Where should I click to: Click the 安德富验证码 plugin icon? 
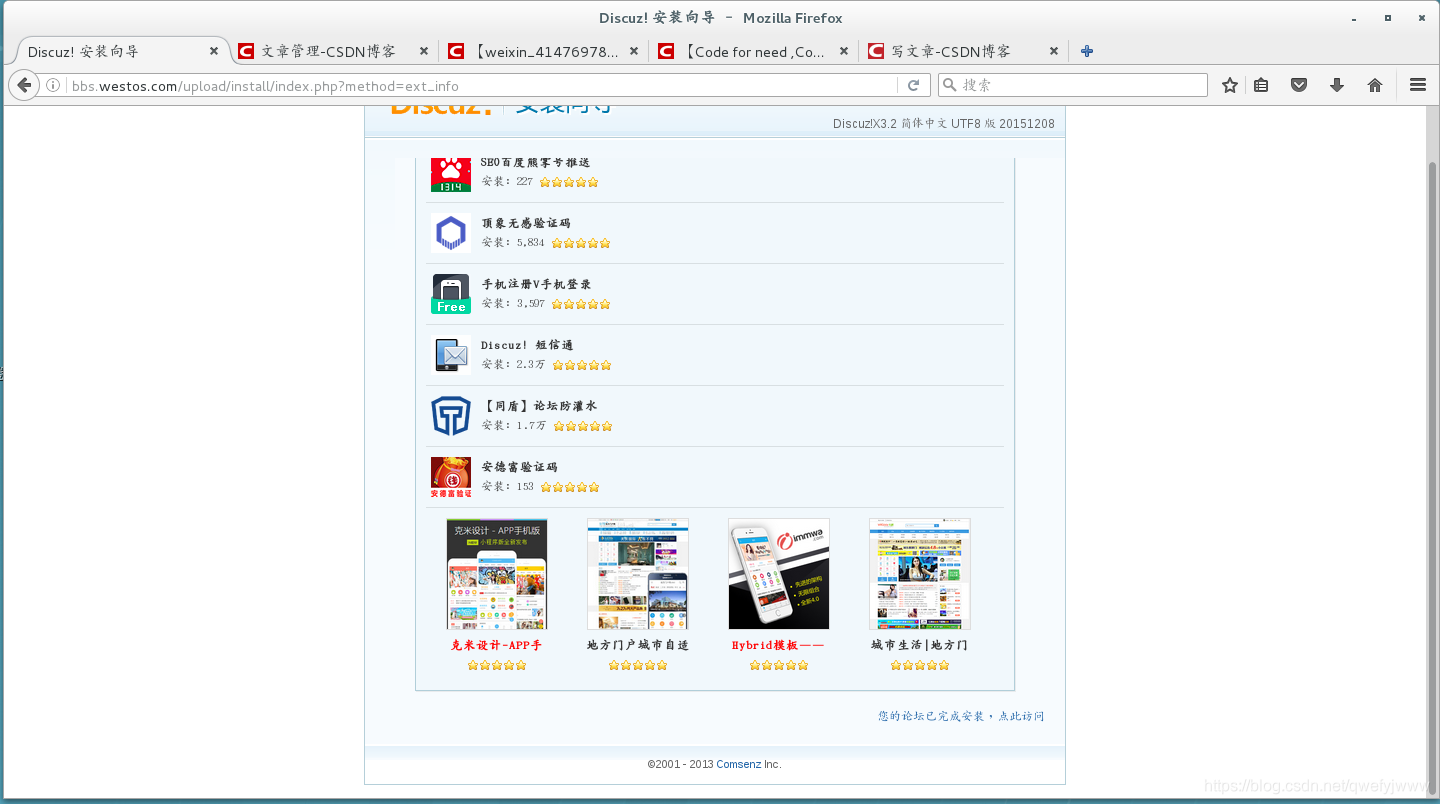click(x=451, y=477)
